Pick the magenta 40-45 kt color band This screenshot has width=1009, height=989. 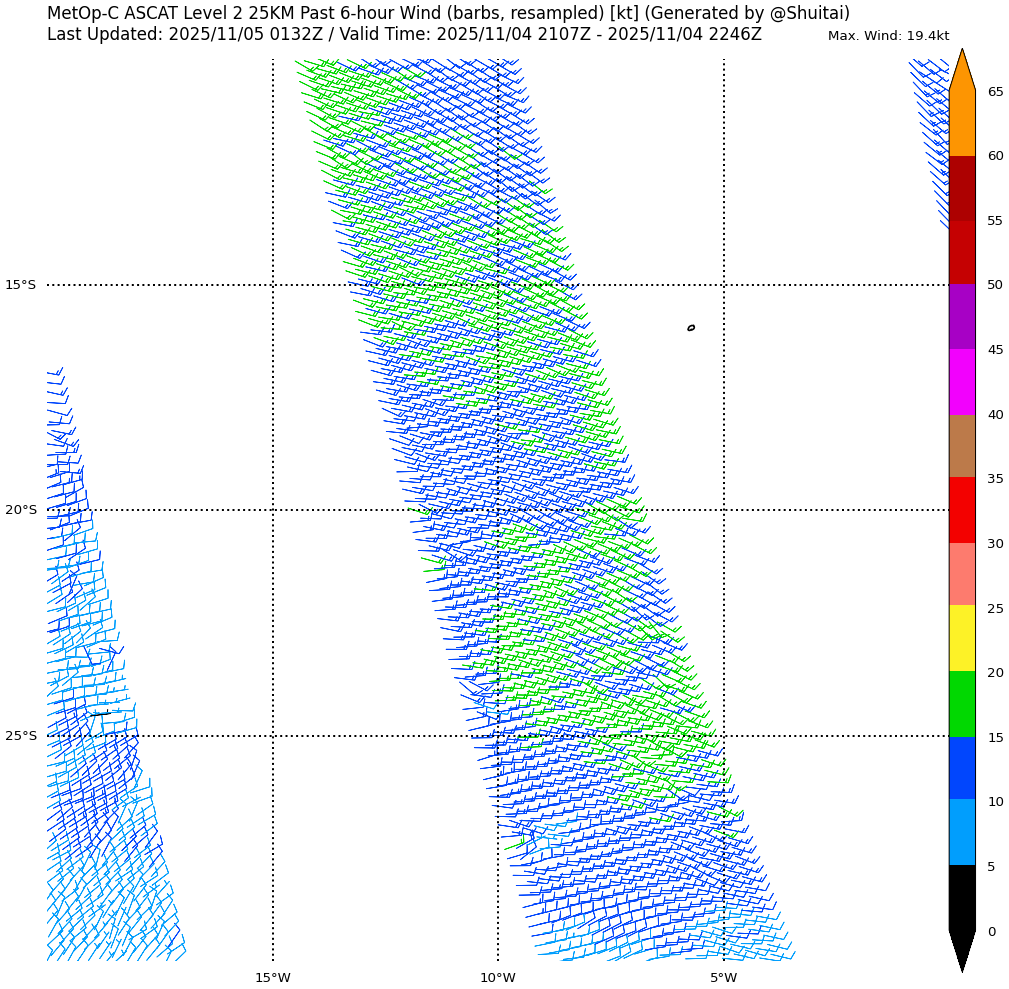[961, 382]
